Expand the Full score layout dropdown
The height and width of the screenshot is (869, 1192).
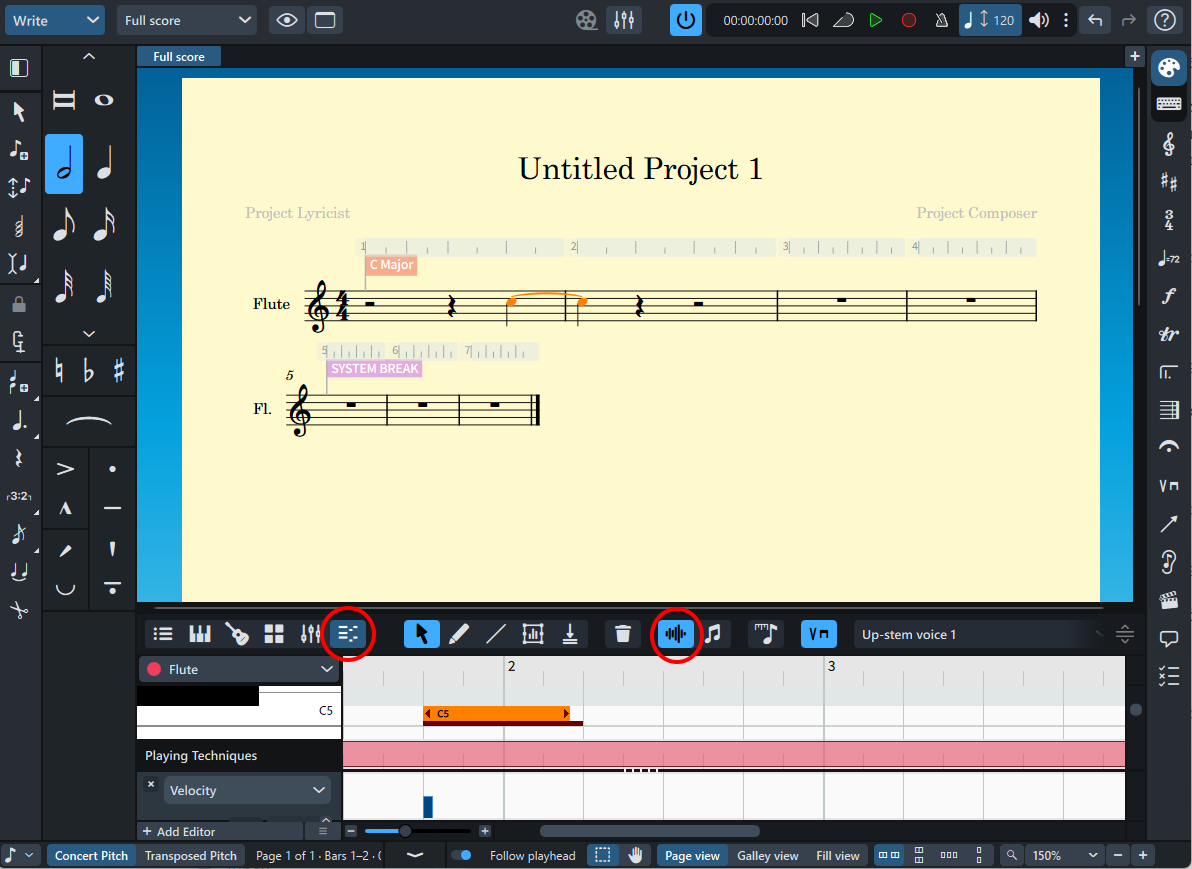pyautogui.click(x=187, y=21)
